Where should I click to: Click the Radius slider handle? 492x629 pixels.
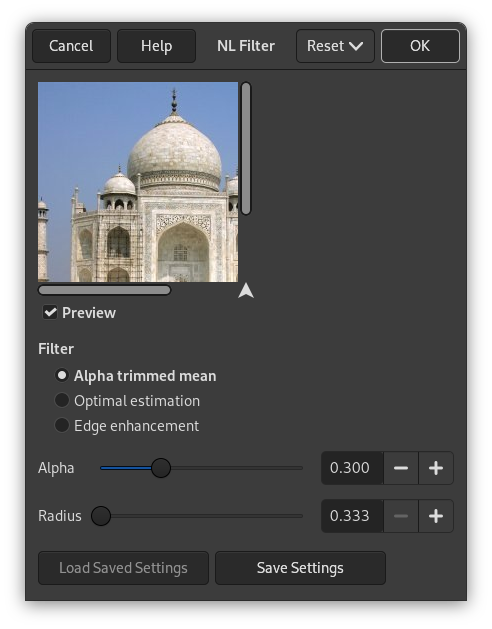click(101, 516)
